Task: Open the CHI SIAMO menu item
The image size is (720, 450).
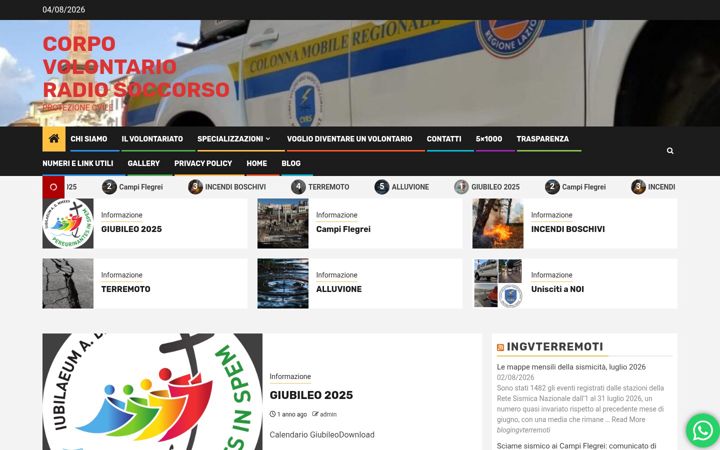Action: (x=89, y=139)
